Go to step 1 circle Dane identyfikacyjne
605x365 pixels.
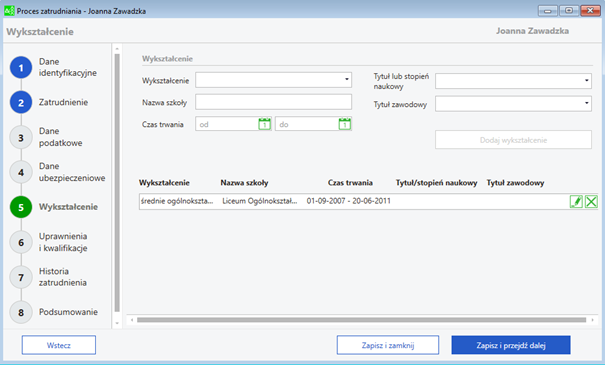point(21,68)
